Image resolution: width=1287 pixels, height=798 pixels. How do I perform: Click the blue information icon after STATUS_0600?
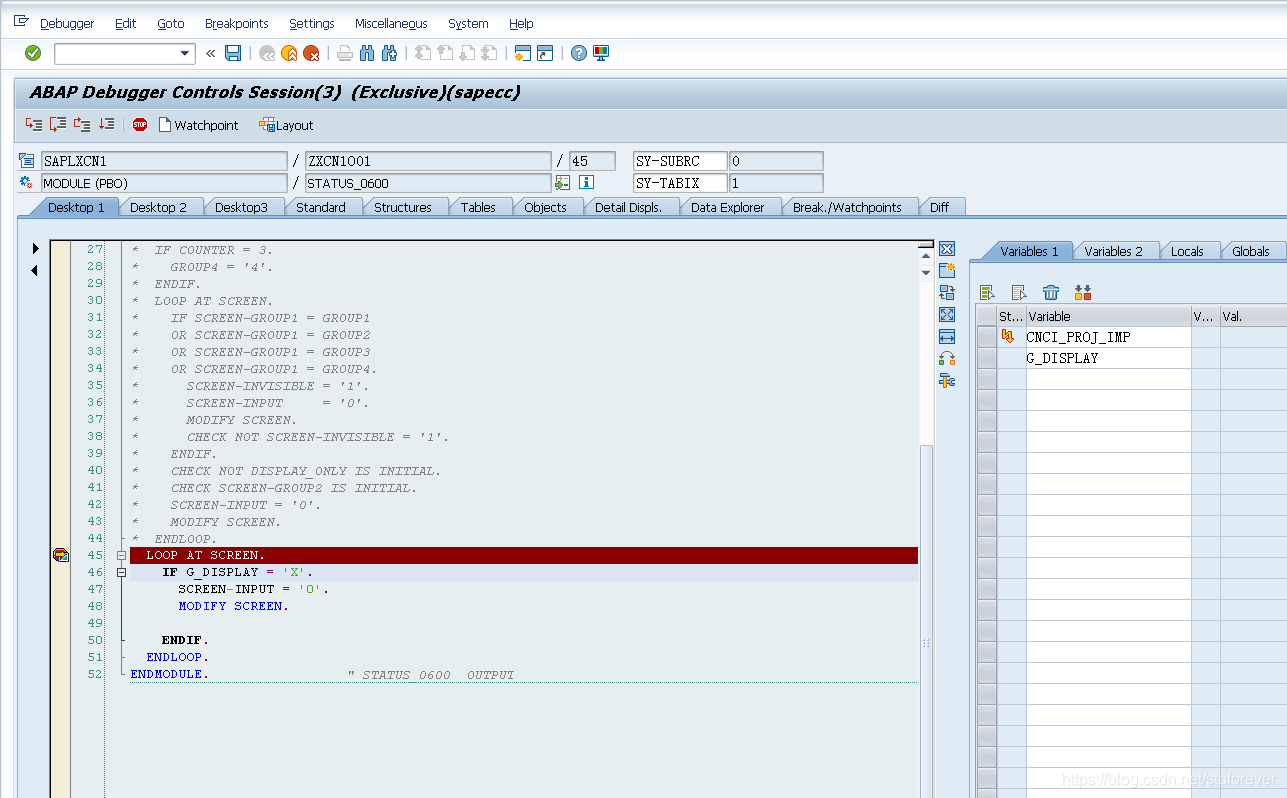pos(586,183)
